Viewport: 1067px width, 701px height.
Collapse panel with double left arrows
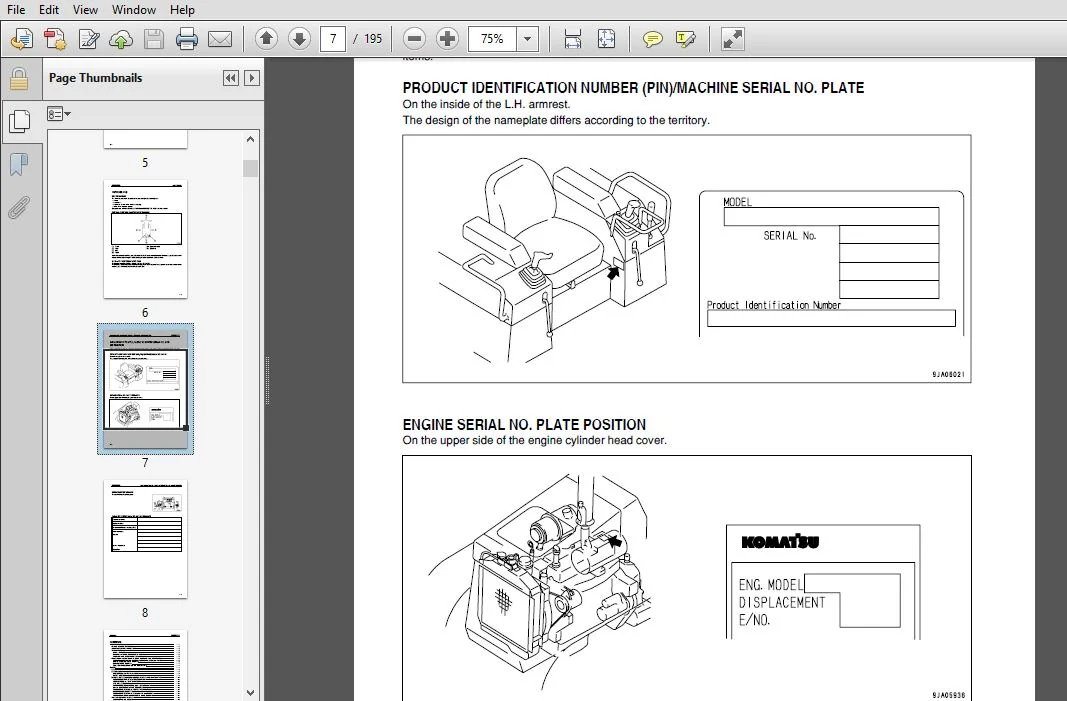coord(231,78)
